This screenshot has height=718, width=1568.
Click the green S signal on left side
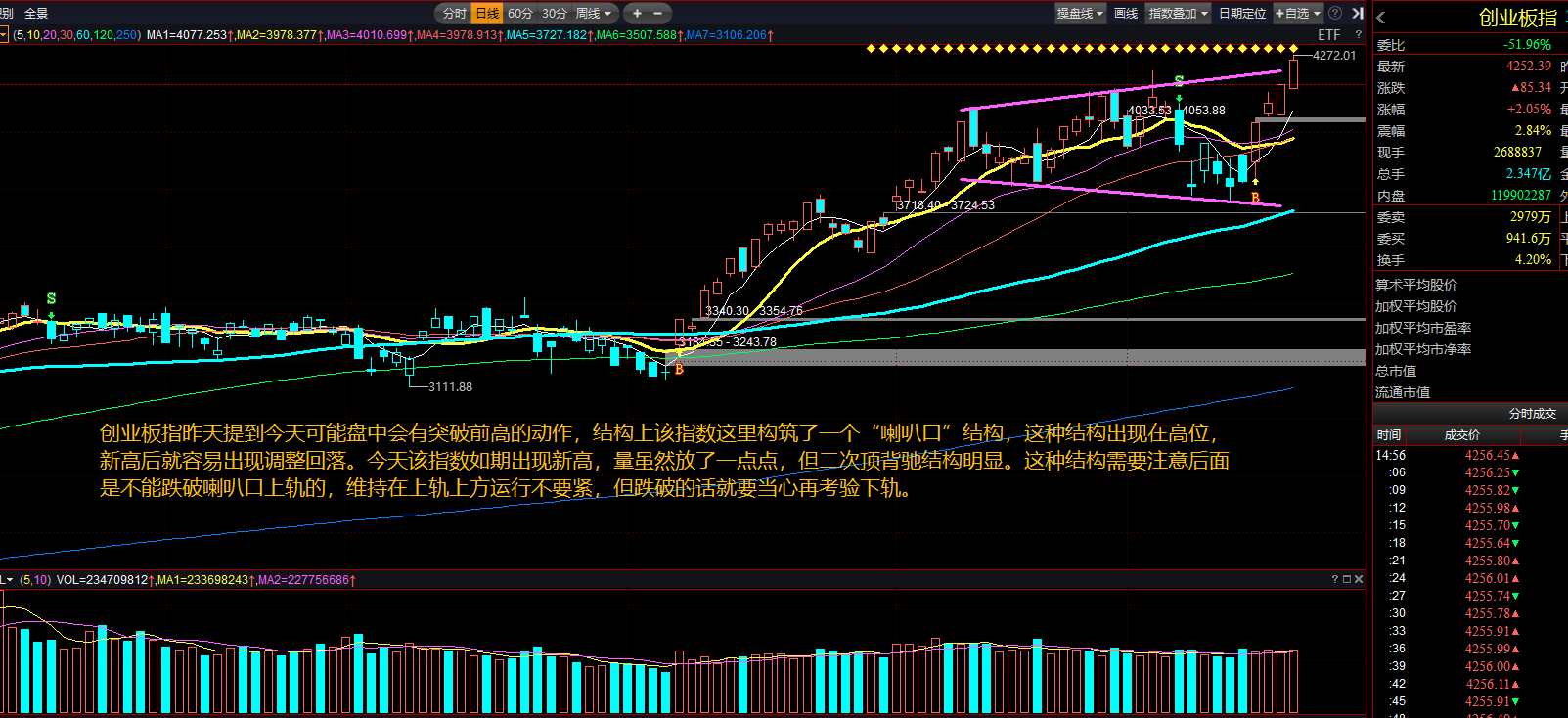coord(51,298)
